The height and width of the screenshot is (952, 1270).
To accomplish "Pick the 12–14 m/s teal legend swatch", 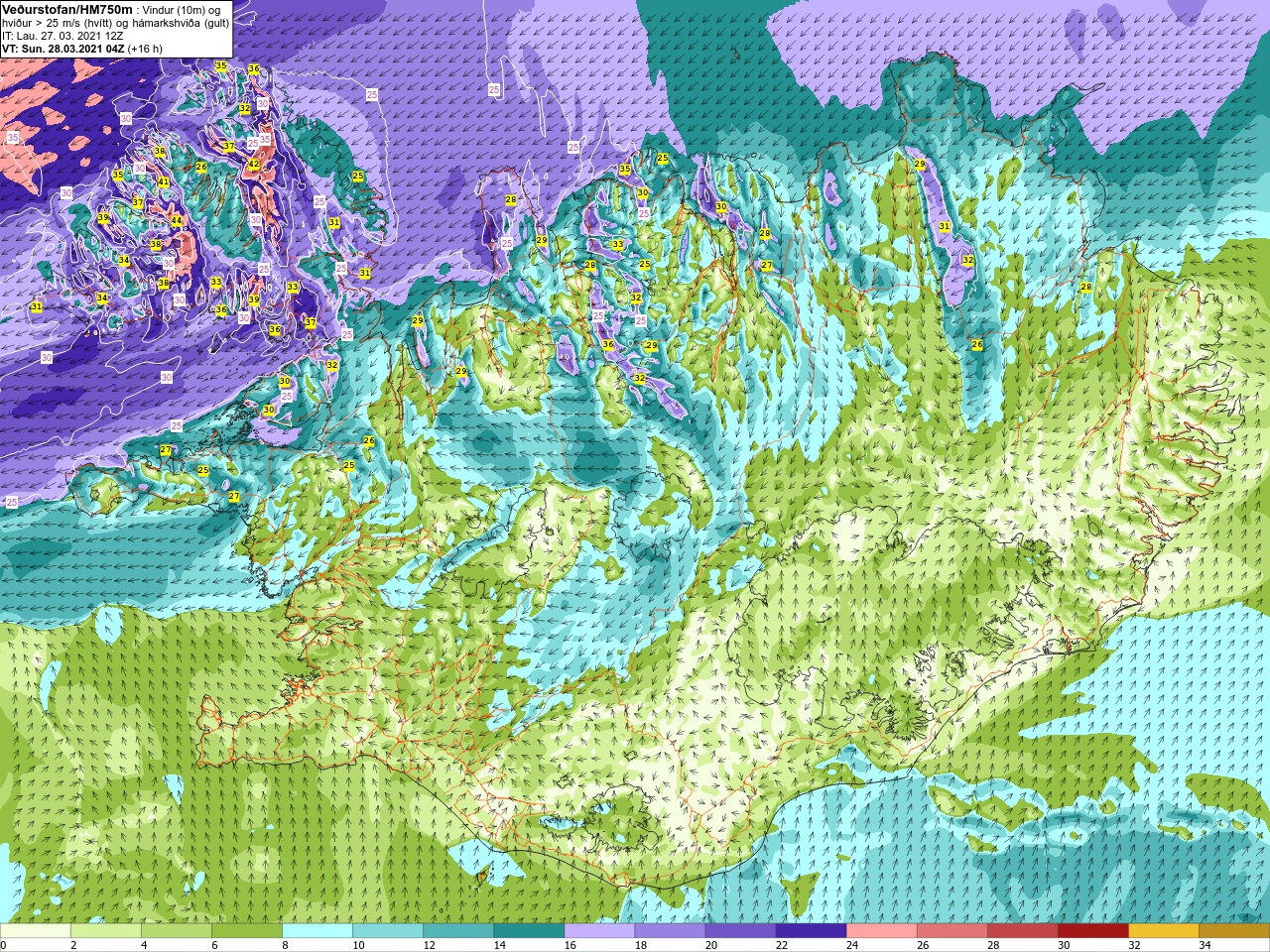I will coord(458,931).
